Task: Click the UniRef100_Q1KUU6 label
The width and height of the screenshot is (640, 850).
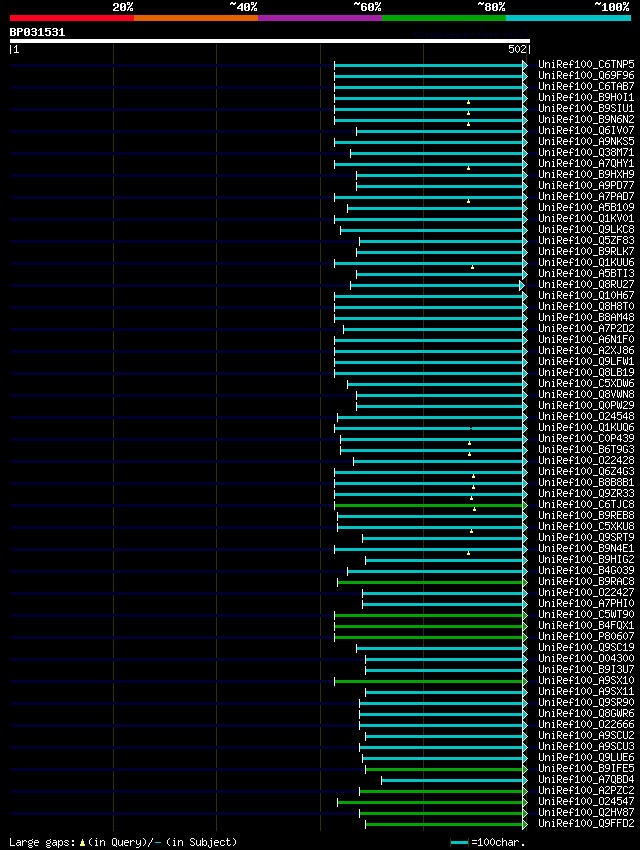Action: (x=586, y=262)
